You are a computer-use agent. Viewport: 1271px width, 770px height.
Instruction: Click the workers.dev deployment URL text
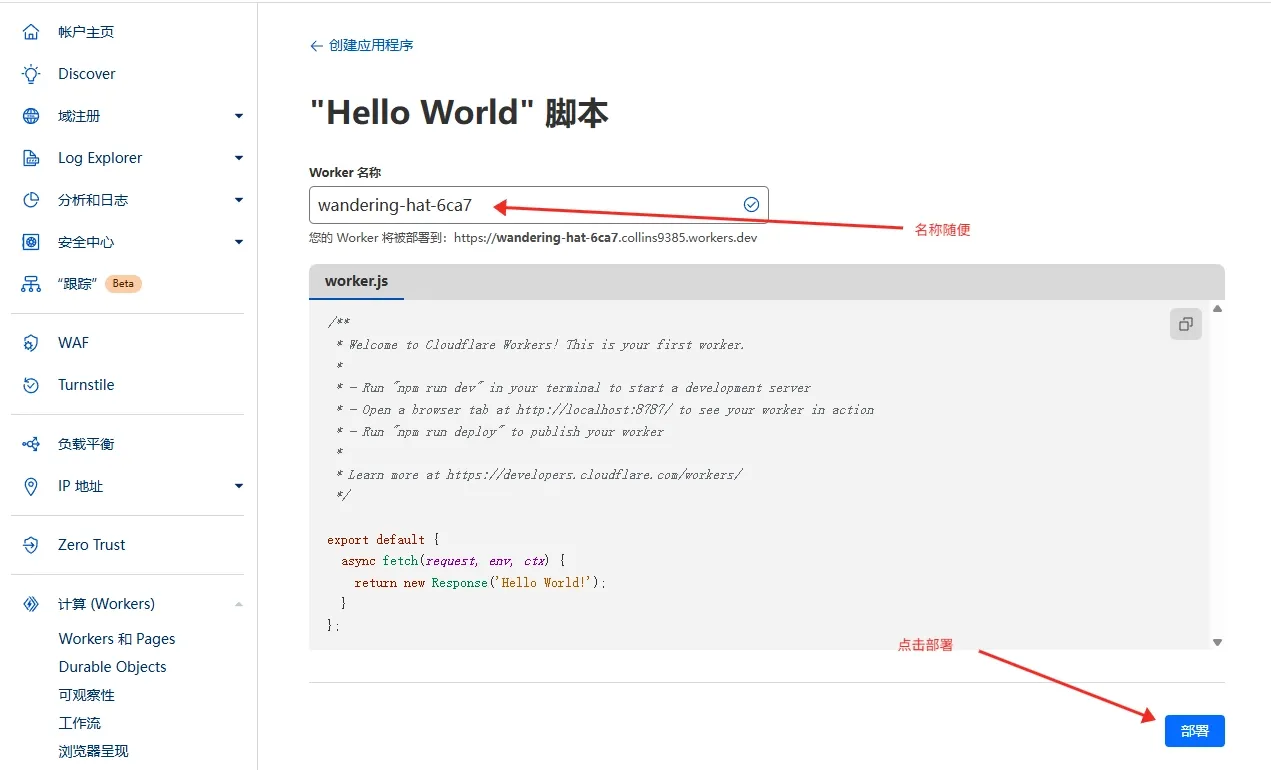tap(606, 238)
